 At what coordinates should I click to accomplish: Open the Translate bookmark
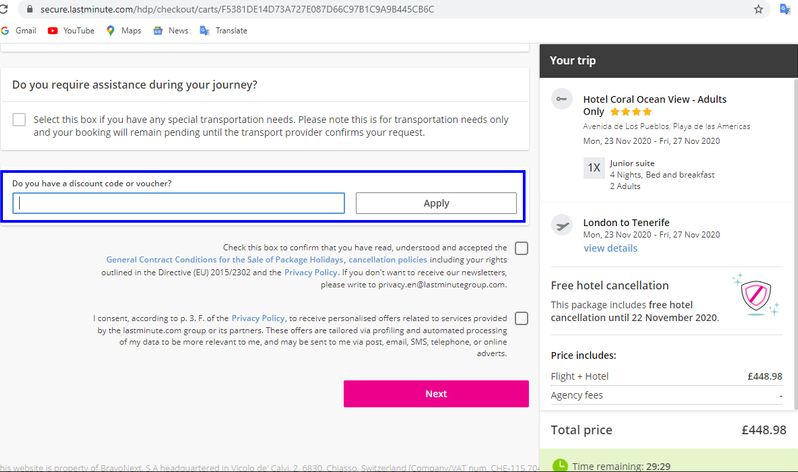223,31
